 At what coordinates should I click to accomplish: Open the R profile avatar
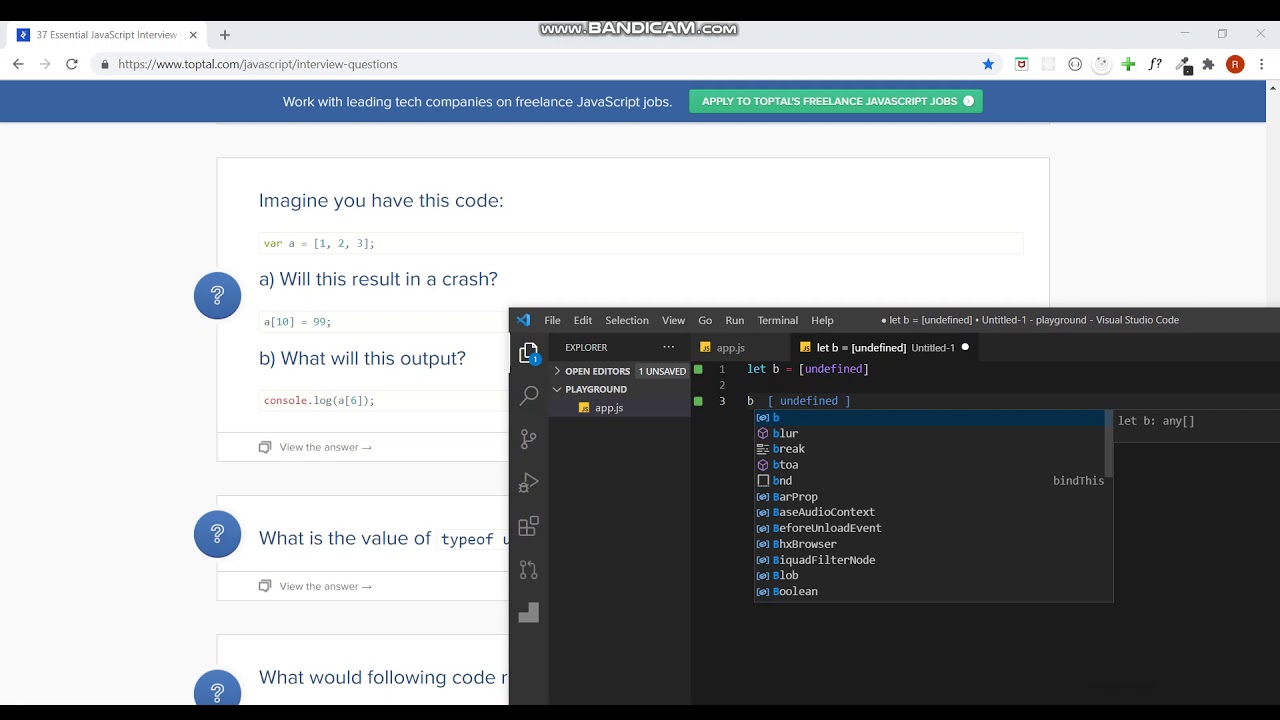coord(1235,64)
